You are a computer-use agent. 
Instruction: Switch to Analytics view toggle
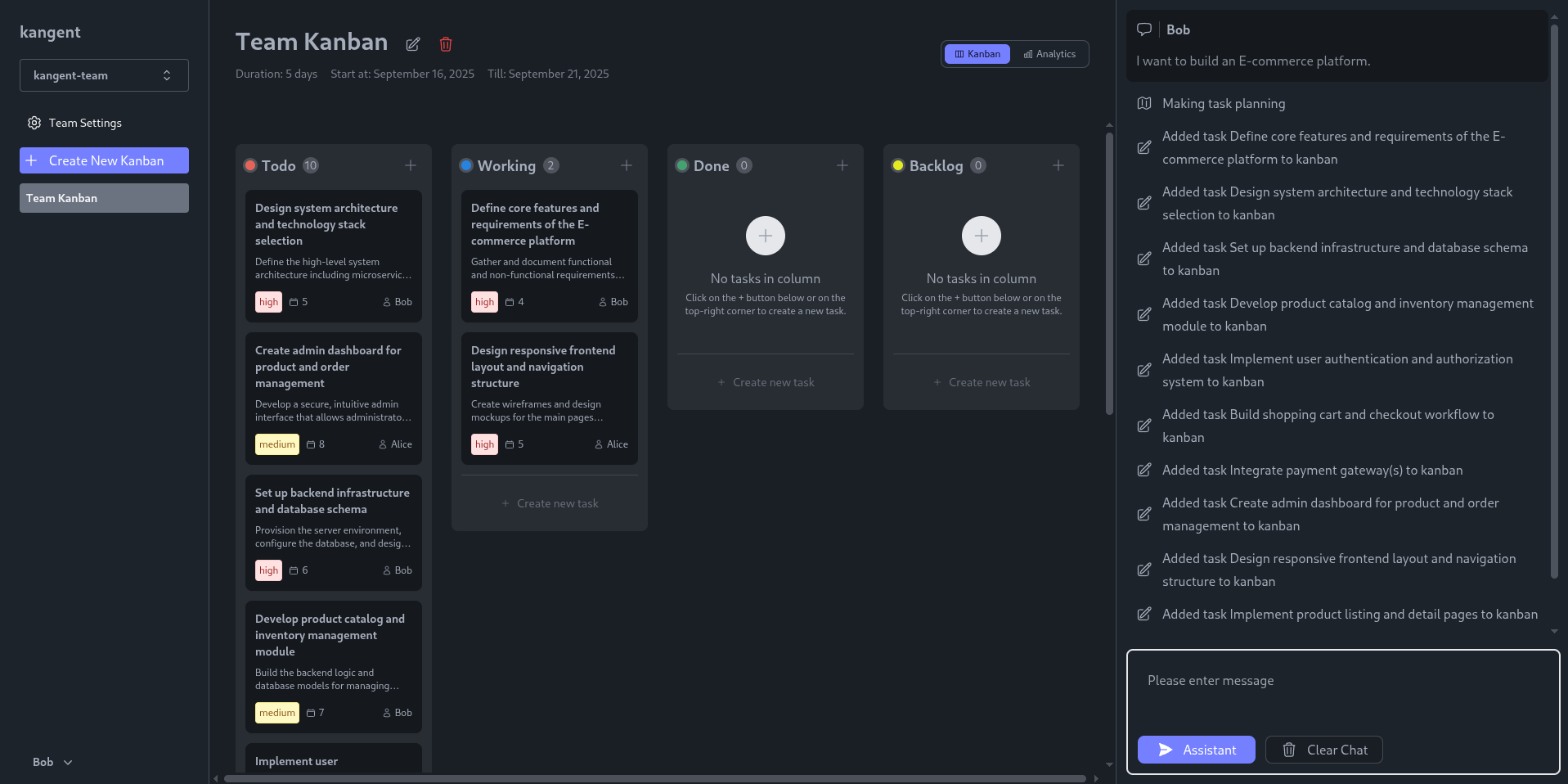click(1049, 54)
